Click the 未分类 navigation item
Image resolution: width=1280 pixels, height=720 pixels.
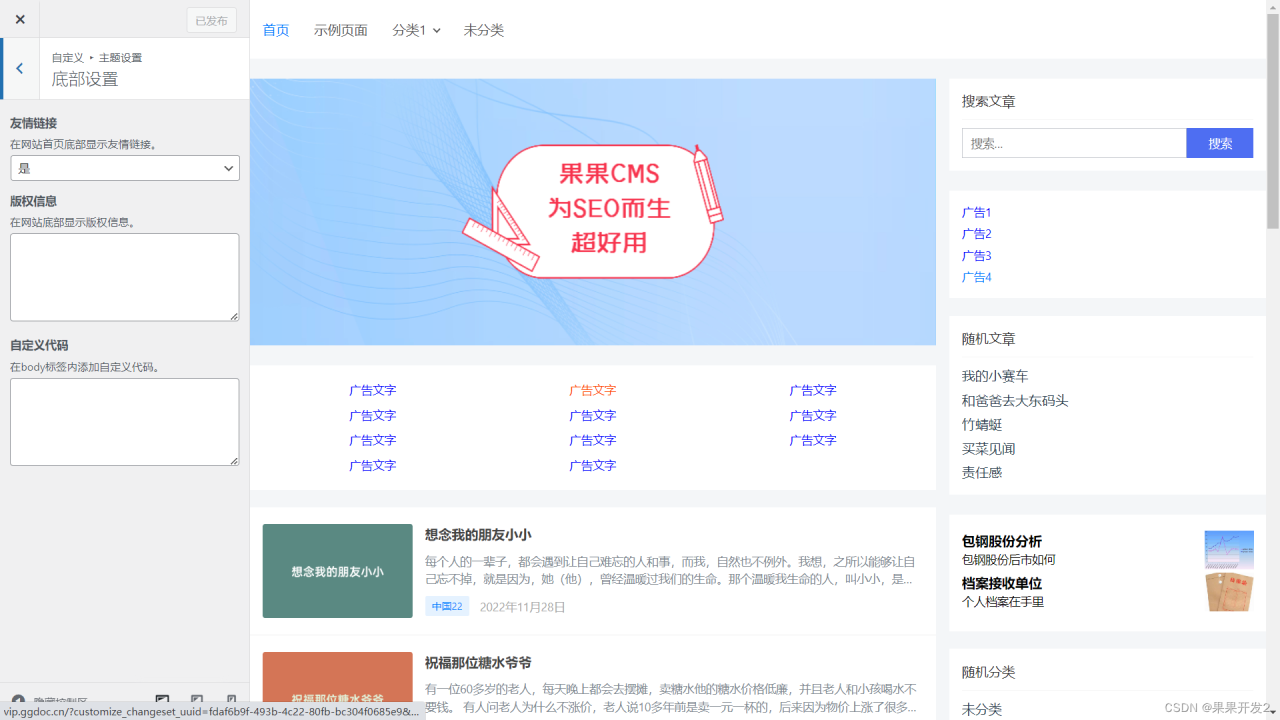(x=484, y=30)
